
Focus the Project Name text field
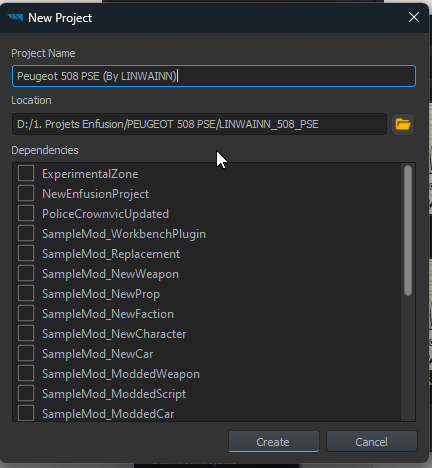(214, 76)
